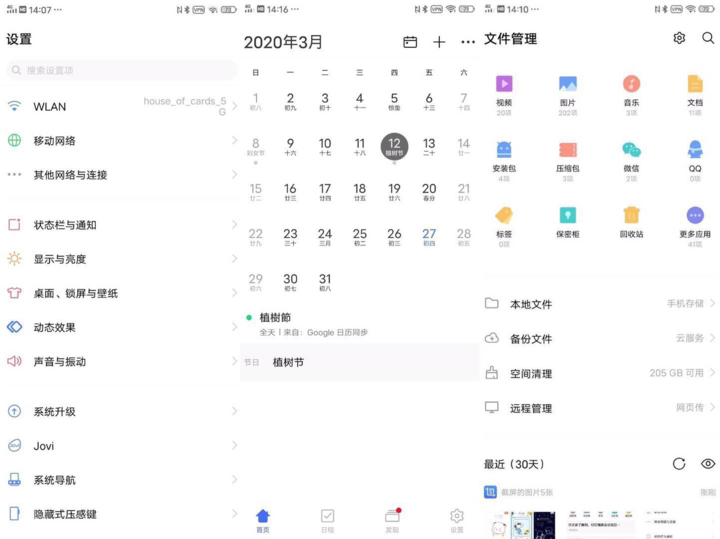This screenshot has height=539, width=720.
Task: Expand the 备份文件 row chevron
Action: point(712,338)
